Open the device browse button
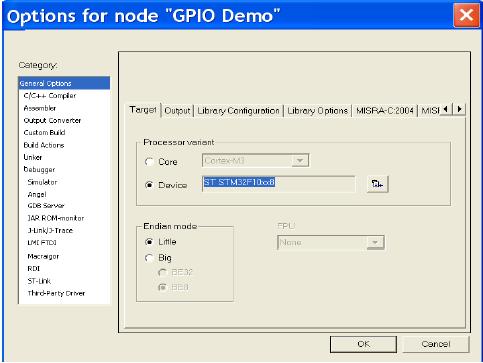 coord(377,184)
